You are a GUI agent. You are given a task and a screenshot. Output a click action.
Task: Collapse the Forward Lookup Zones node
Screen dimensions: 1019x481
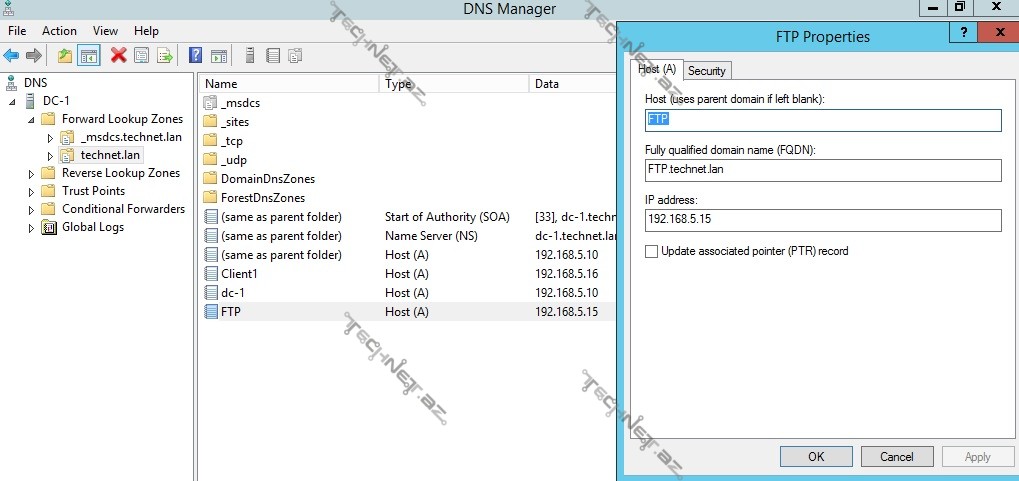tap(31, 119)
